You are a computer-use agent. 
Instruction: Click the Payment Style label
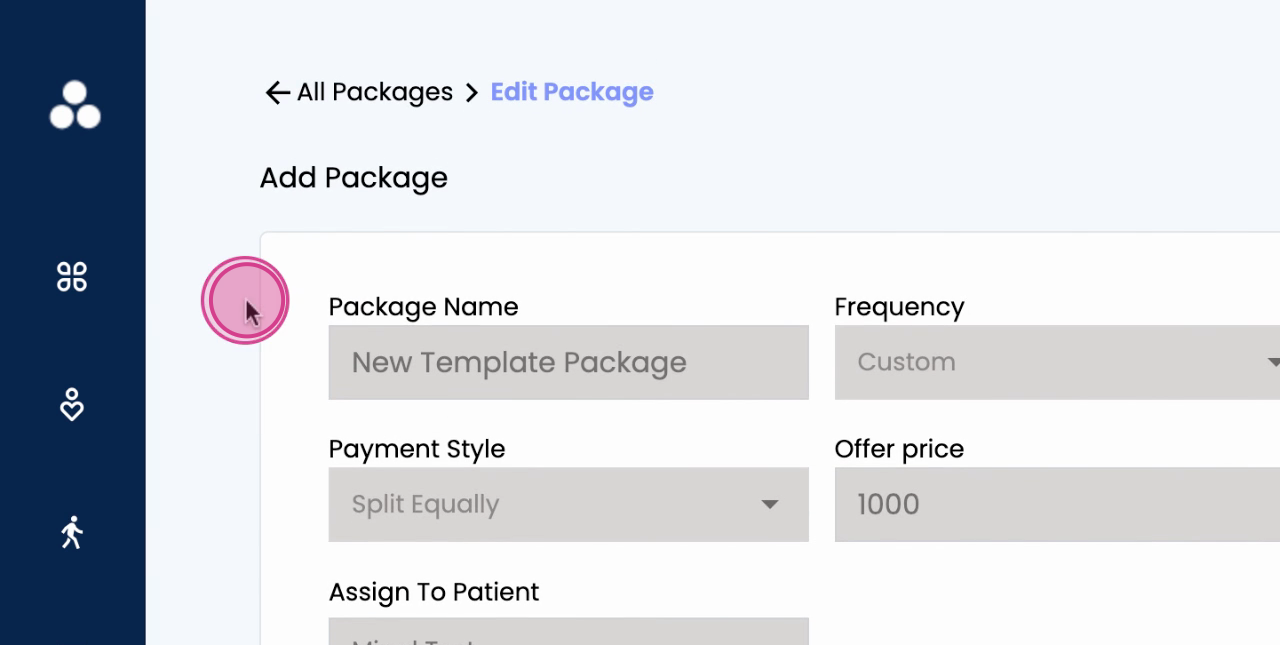click(x=416, y=449)
